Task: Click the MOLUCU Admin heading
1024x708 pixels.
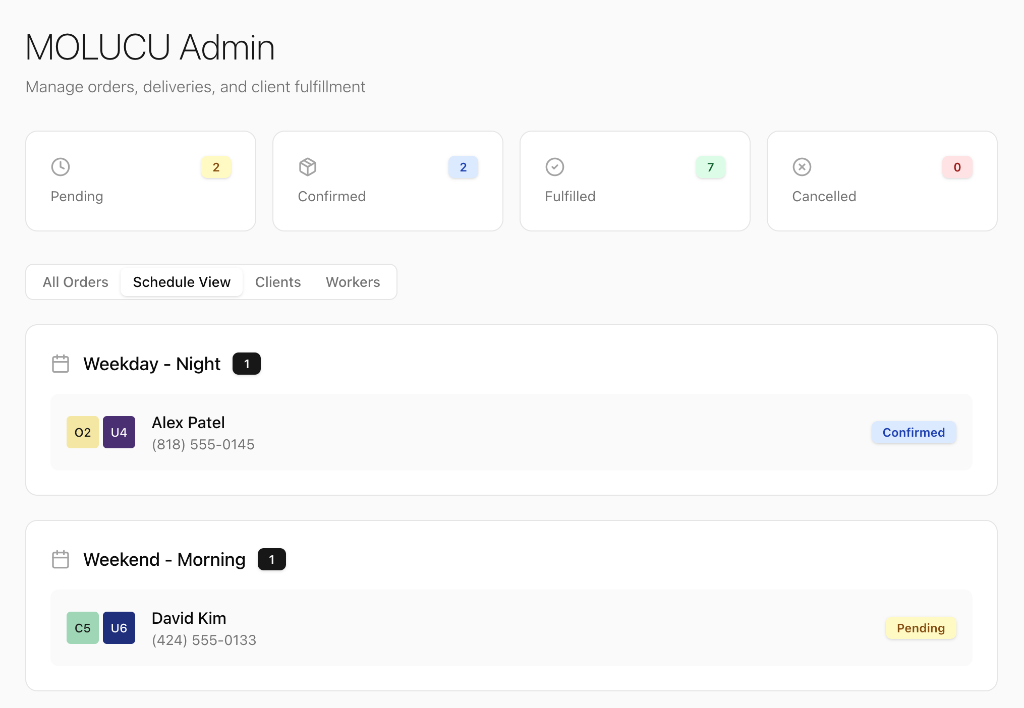Action: pyautogui.click(x=150, y=48)
